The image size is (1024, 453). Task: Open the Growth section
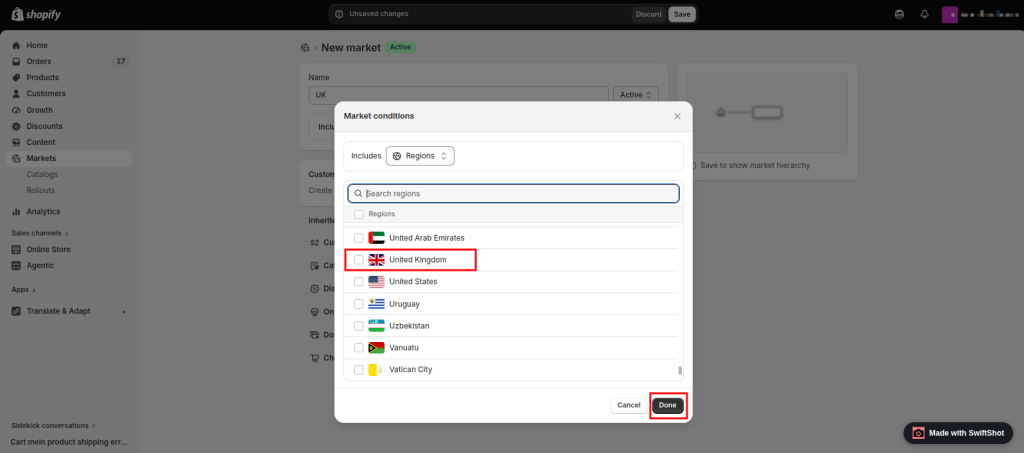[x=39, y=110]
